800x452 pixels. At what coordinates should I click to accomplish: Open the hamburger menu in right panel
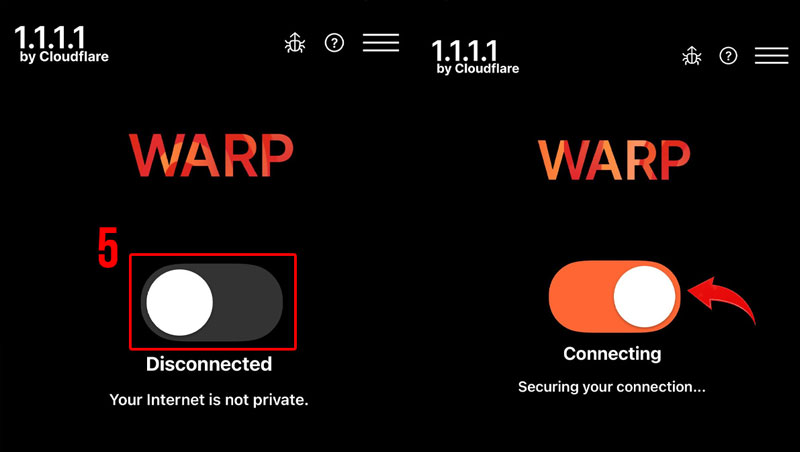tap(771, 55)
